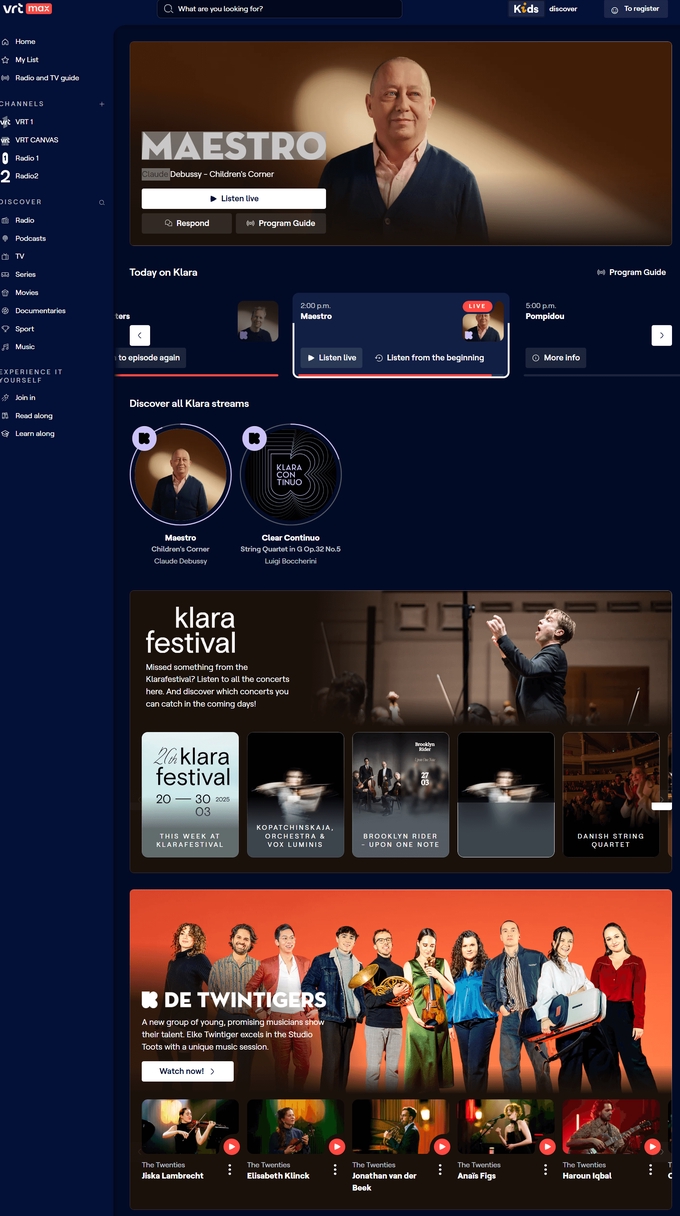Screen dimensions: 680x1216
Task: Open the Clear Continuo stream circle
Action: pyautogui.click(x=290, y=475)
